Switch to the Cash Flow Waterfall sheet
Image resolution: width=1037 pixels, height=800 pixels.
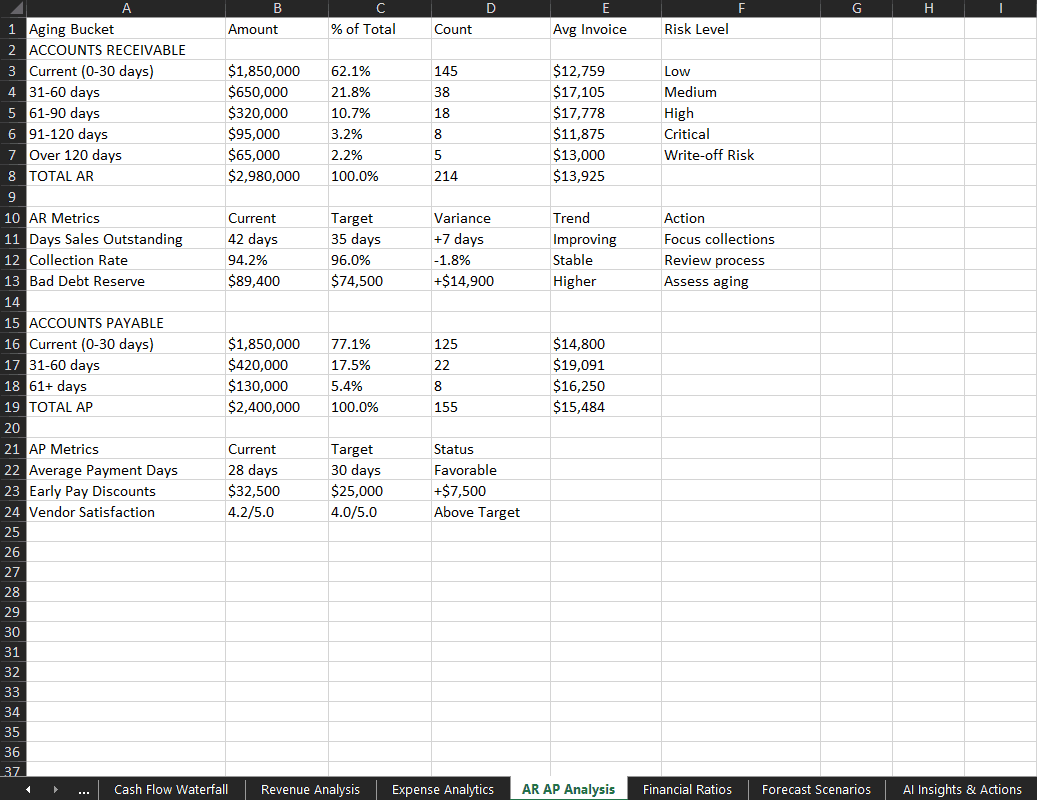click(x=170, y=789)
